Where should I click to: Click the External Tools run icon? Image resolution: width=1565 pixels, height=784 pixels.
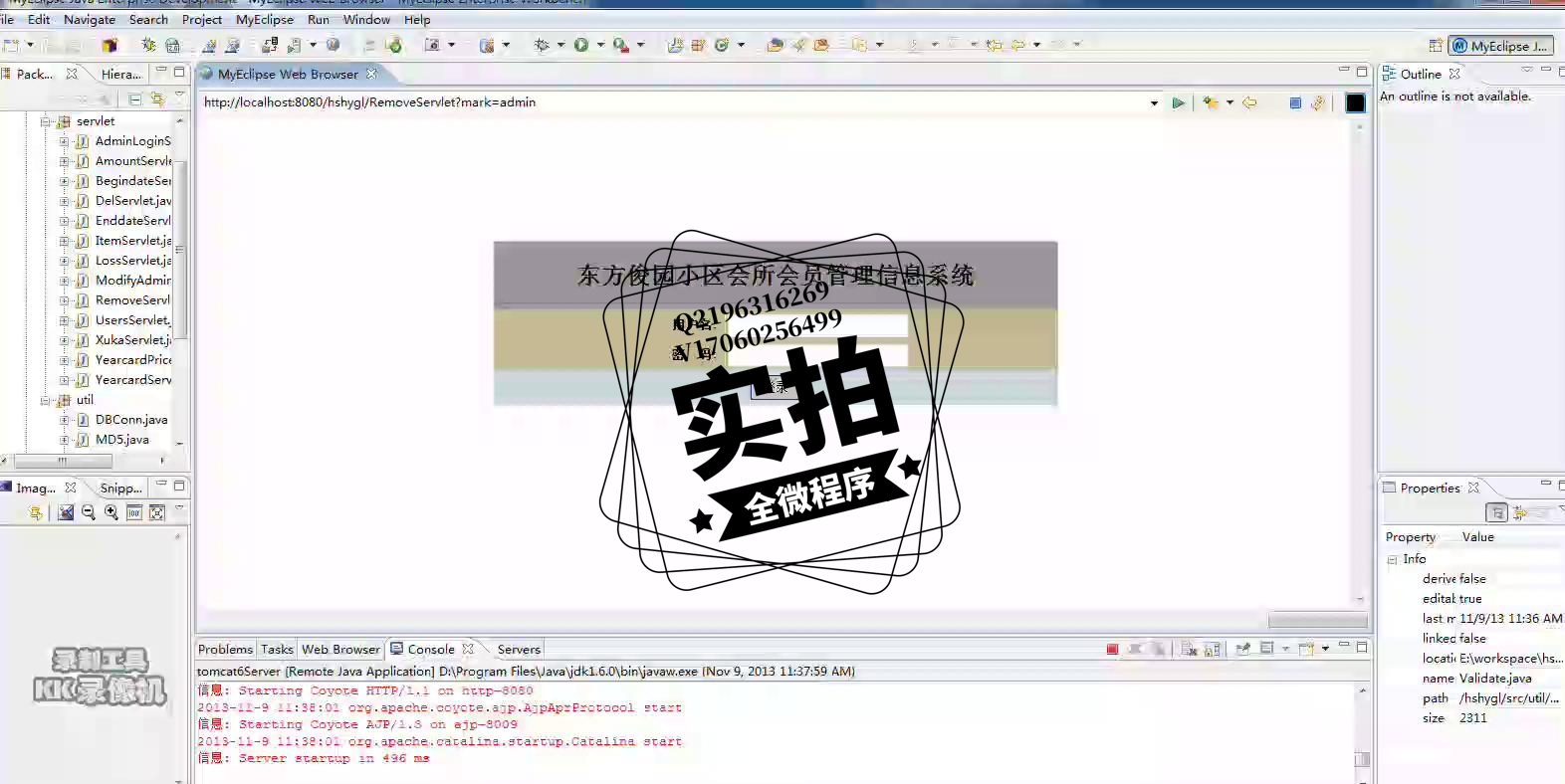click(620, 45)
